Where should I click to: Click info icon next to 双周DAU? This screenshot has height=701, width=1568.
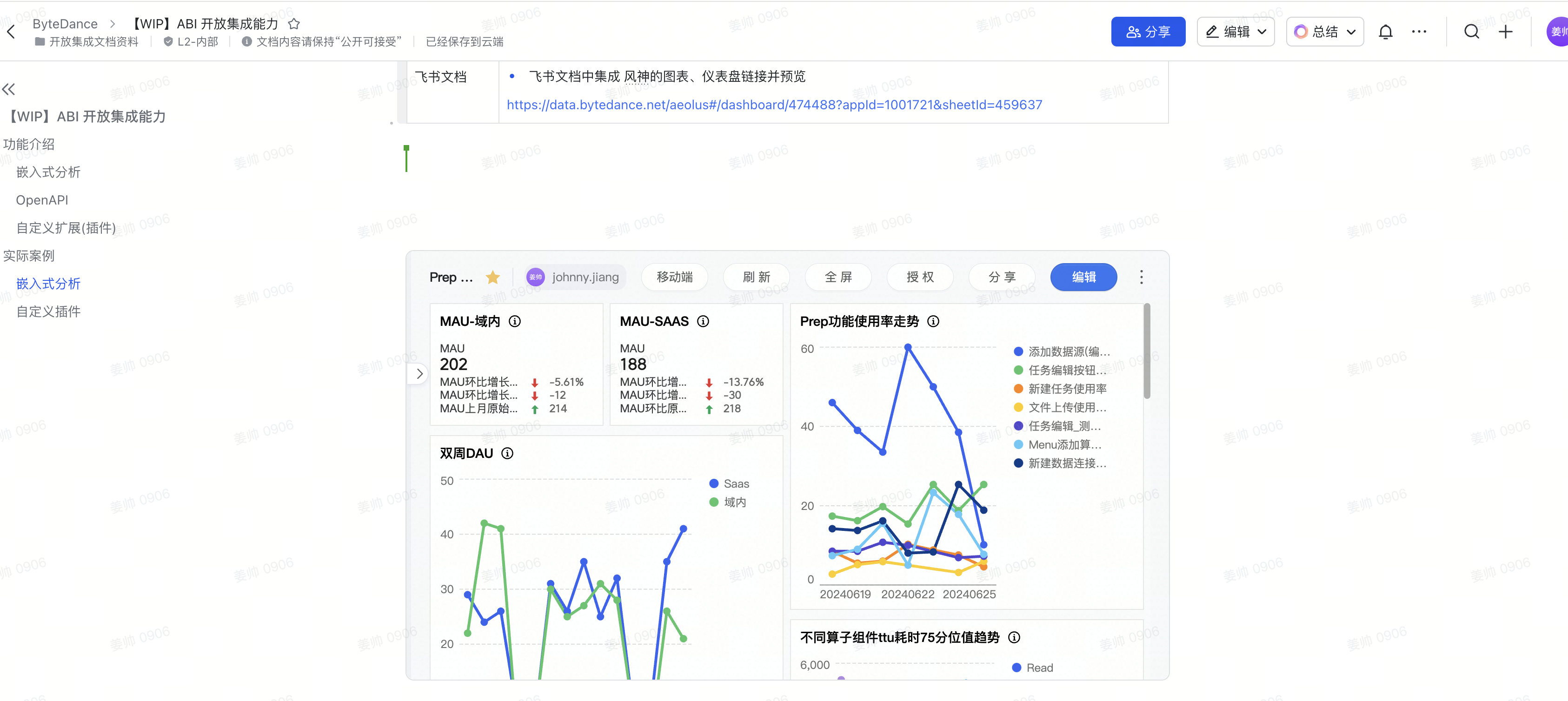tap(507, 453)
